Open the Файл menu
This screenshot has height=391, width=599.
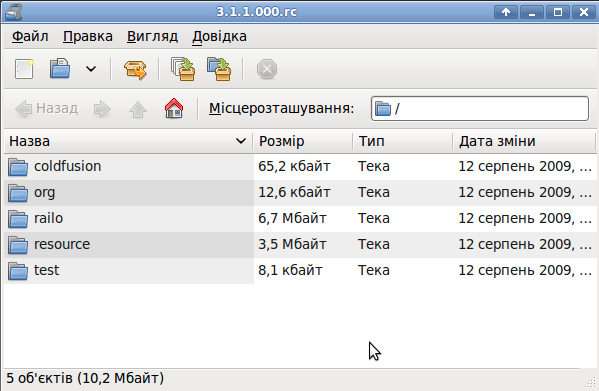[x=30, y=37]
